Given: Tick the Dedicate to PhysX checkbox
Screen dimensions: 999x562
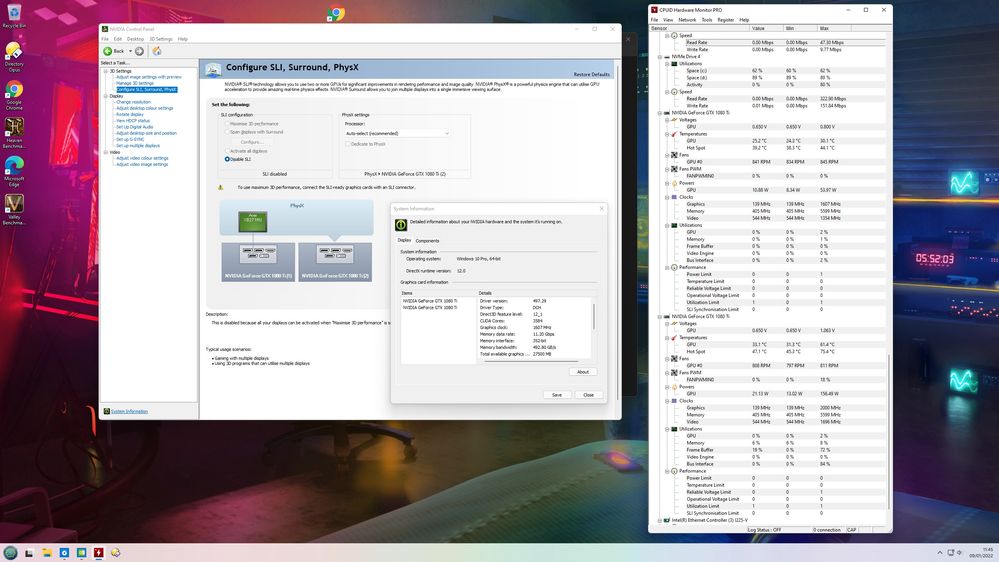Looking at the screenshot, I should click(x=348, y=144).
